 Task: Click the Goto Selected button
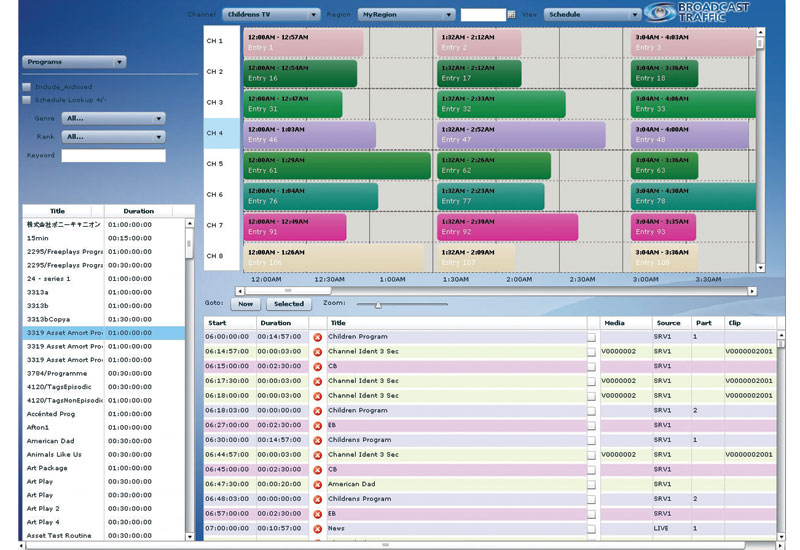click(289, 304)
